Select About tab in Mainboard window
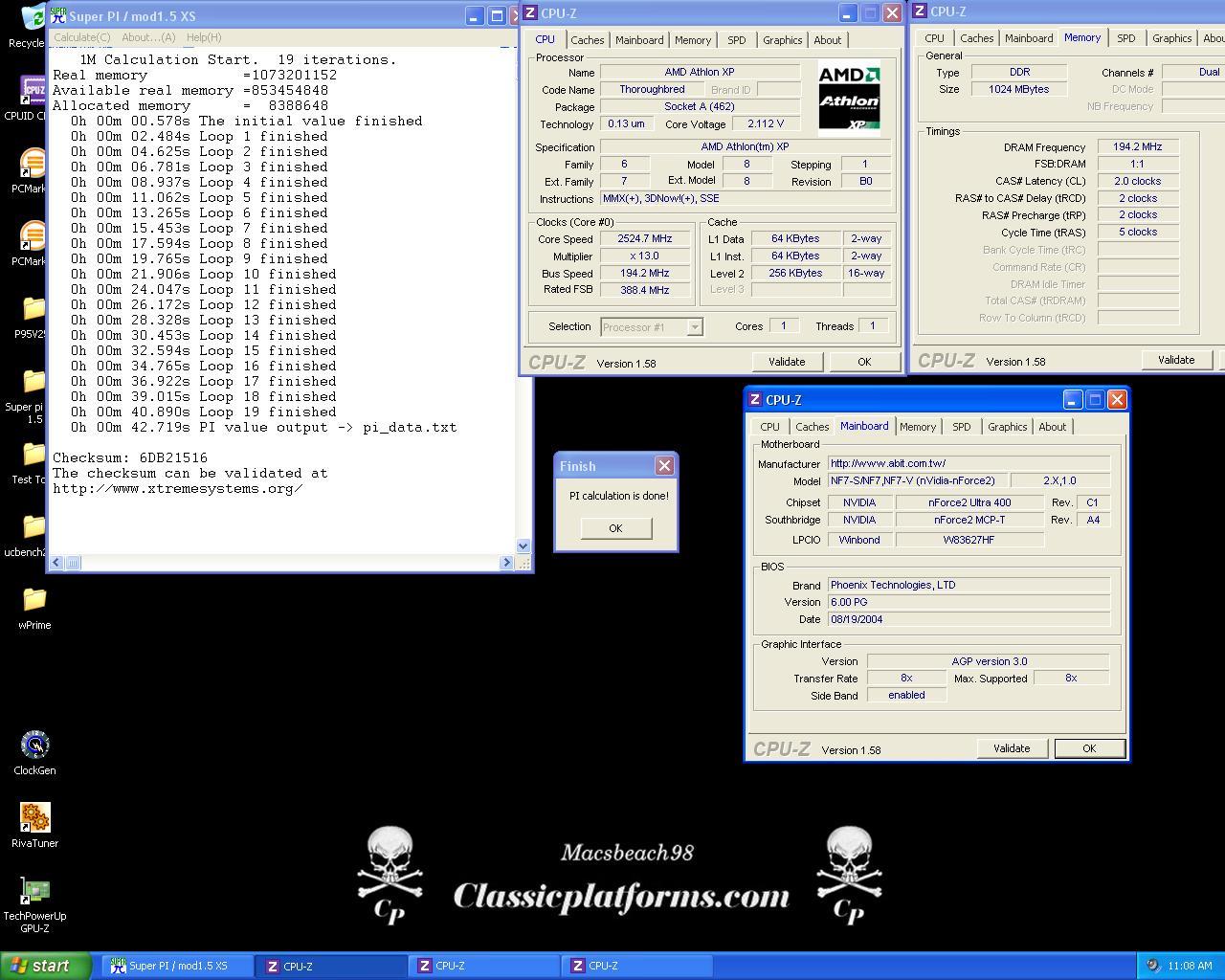Viewport: 1225px width, 980px height. [1053, 427]
